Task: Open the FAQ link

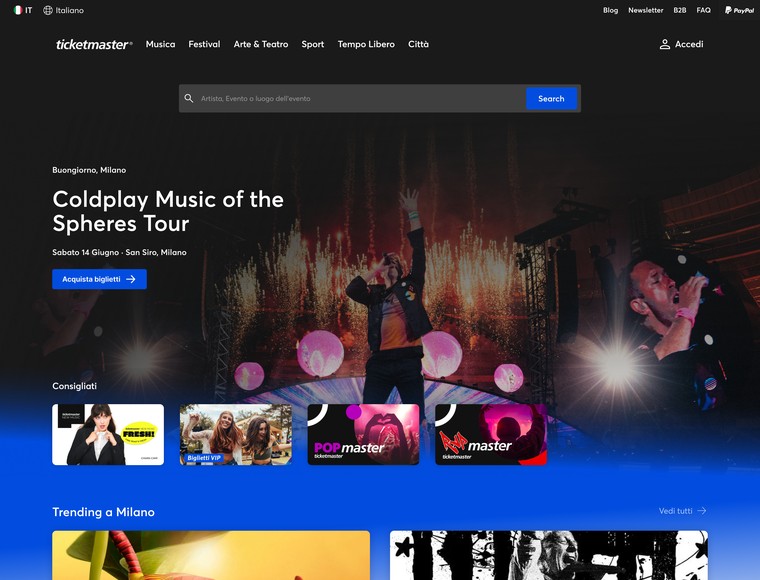Action: pyautogui.click(x=703, y=10)
